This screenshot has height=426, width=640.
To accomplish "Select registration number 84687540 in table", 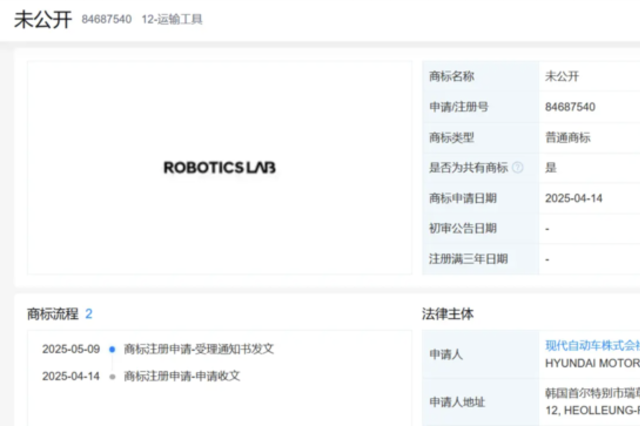I will tap(570, 107).
